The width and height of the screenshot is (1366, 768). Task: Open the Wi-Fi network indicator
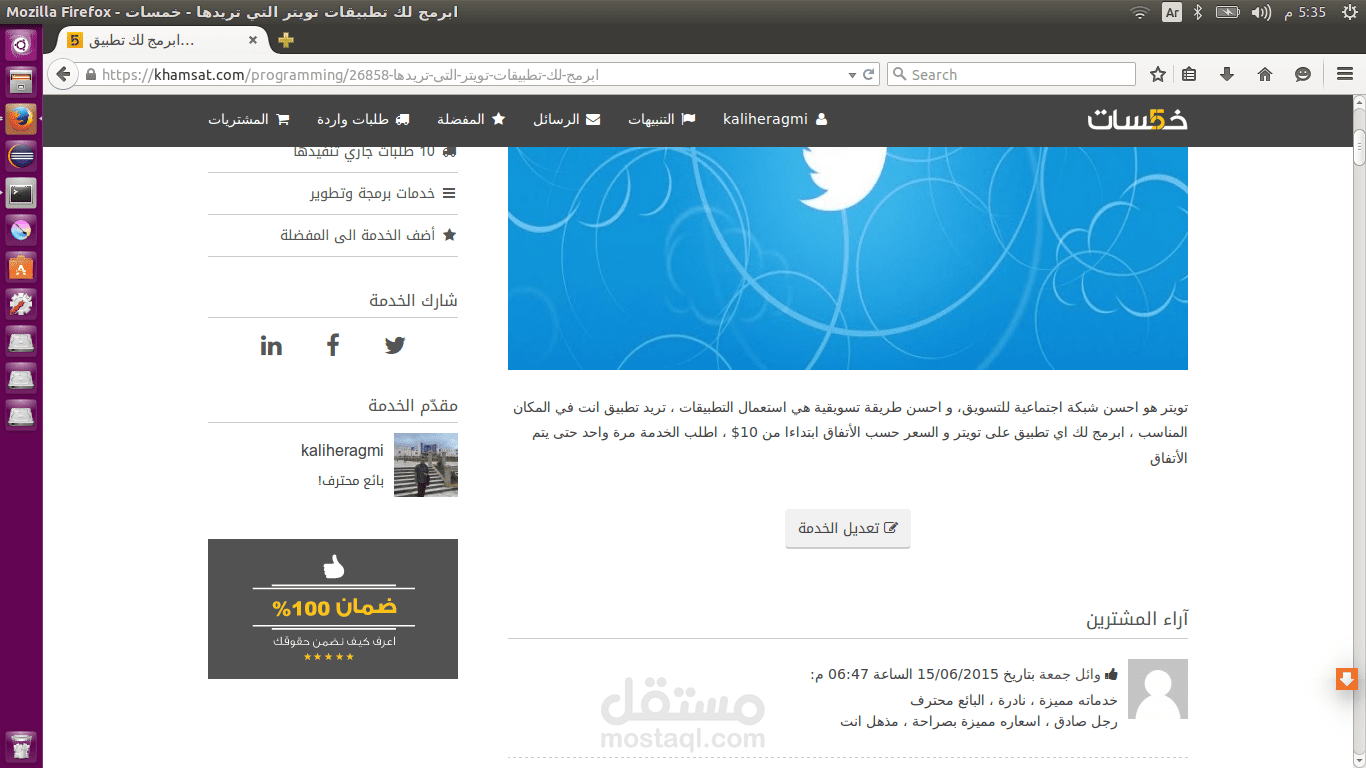(1140, 12)
